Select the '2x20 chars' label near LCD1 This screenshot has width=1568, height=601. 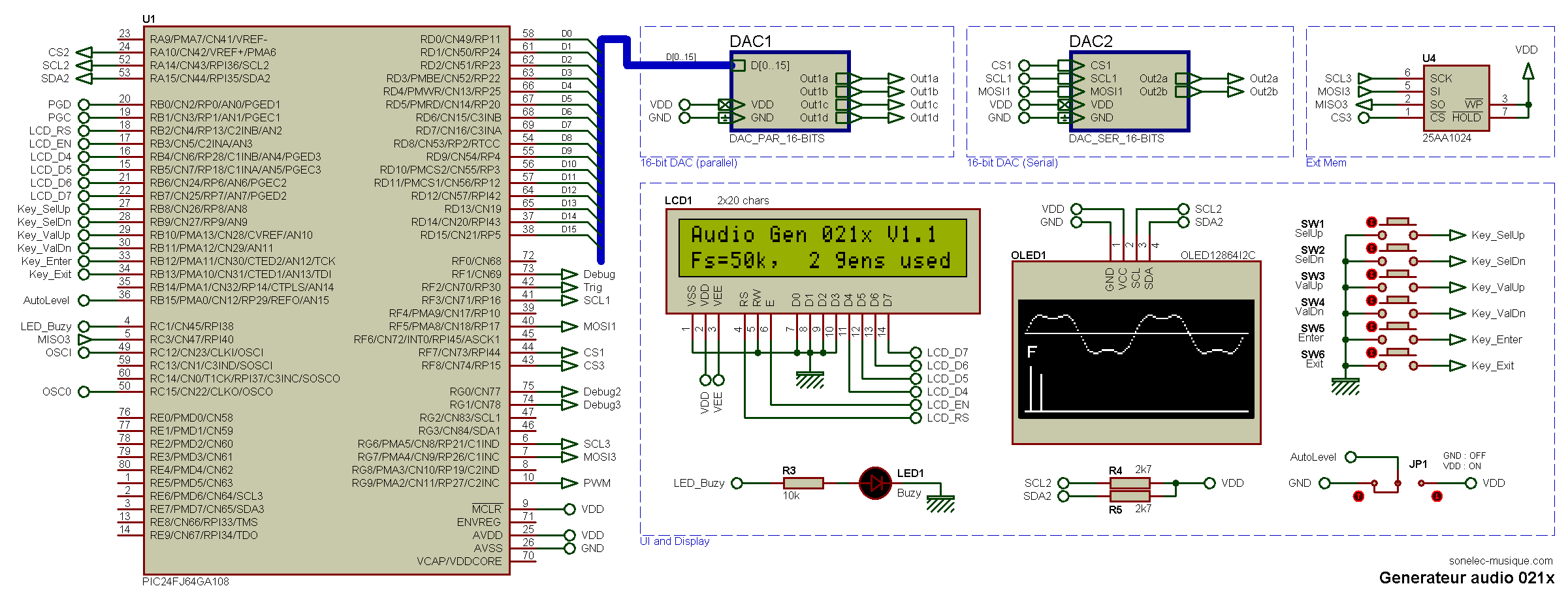743,200
